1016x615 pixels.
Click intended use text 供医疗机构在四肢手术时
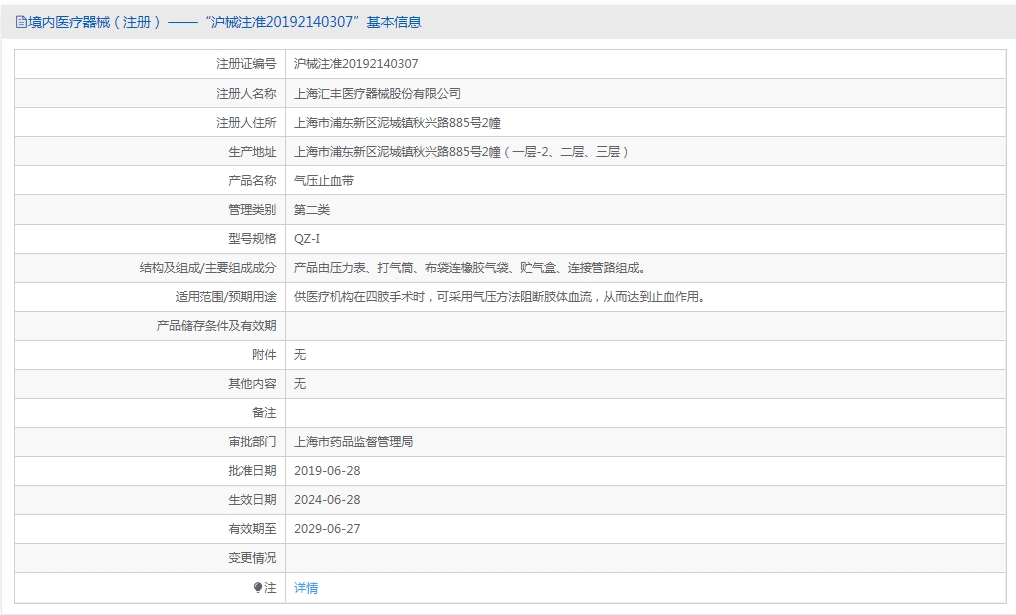[500, 297]
